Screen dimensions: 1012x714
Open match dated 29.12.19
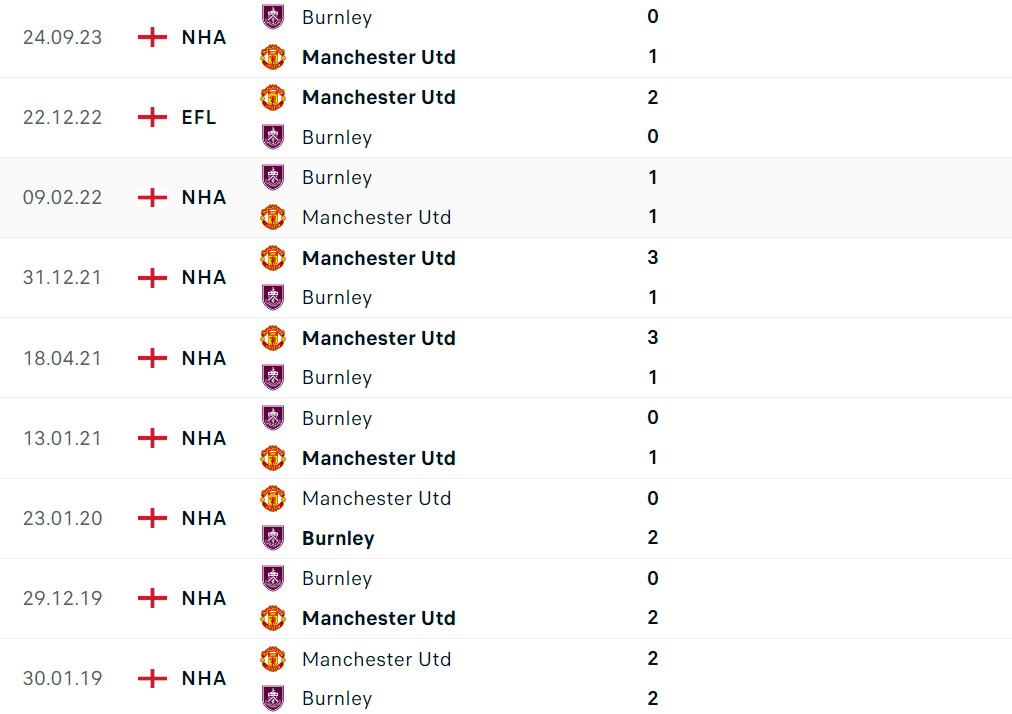(62, 598)
